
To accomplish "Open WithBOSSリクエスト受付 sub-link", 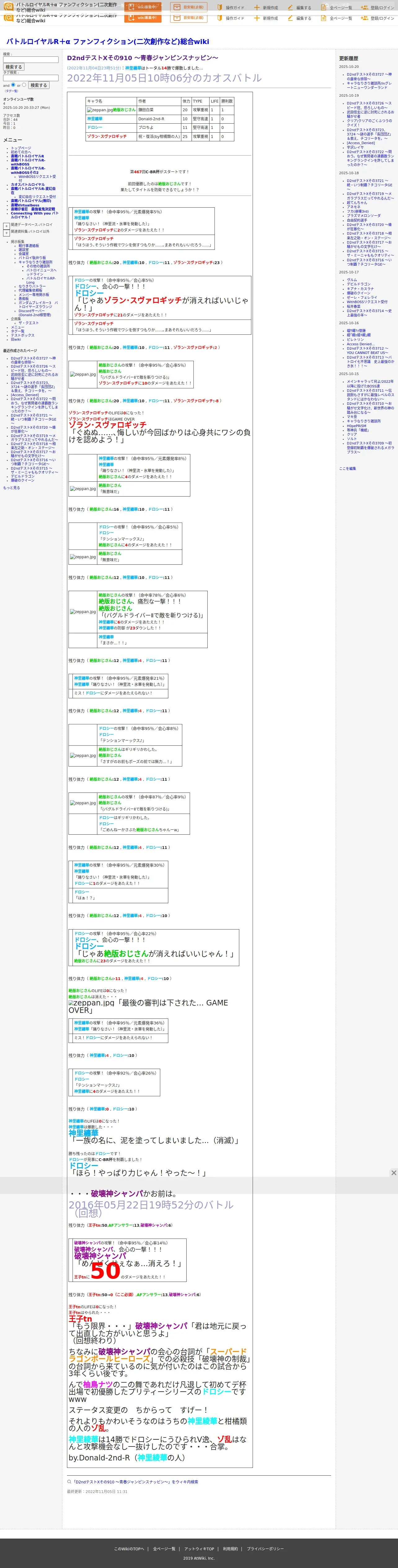I will [x=37, y=178].
